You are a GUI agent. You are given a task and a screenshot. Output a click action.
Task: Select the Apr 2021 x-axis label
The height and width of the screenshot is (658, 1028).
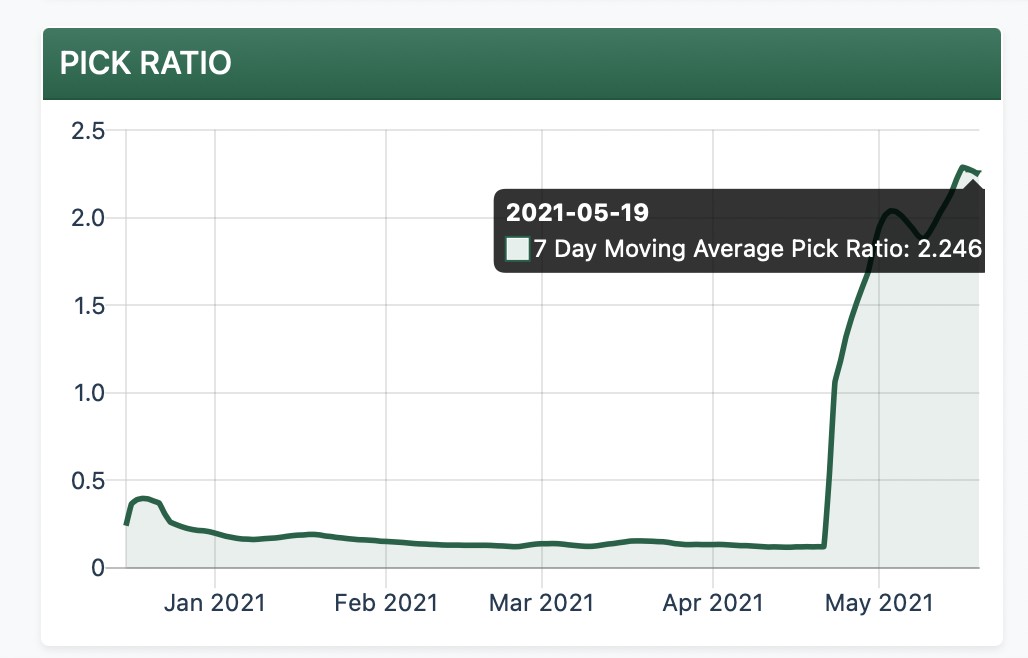pos(713,603)
